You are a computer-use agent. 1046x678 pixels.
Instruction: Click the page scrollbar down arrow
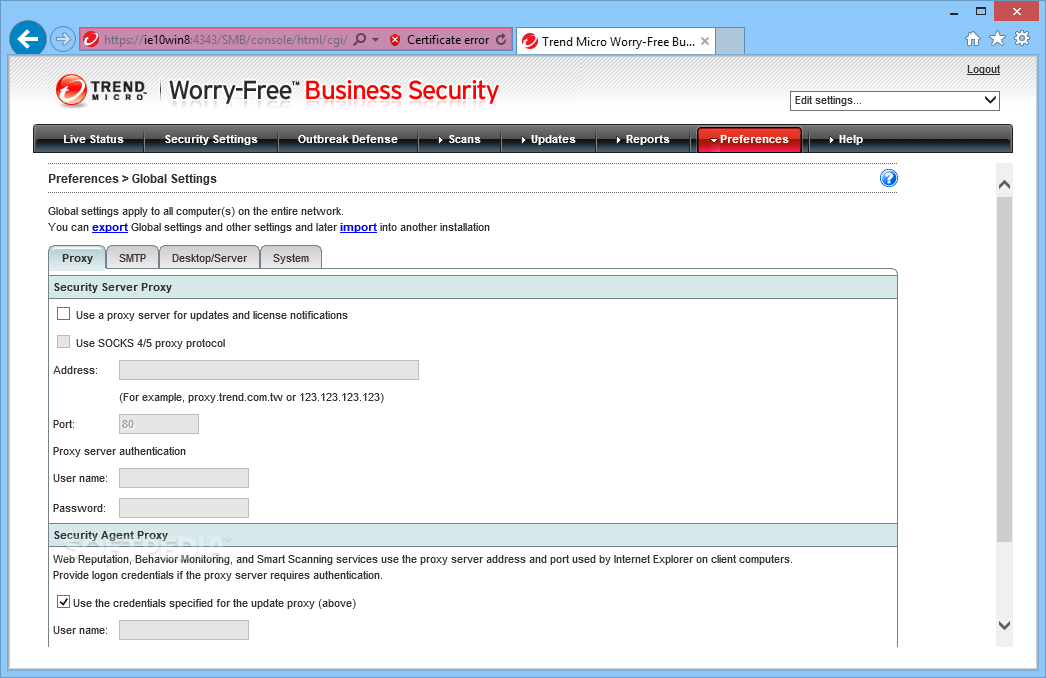pos(1004,625)
